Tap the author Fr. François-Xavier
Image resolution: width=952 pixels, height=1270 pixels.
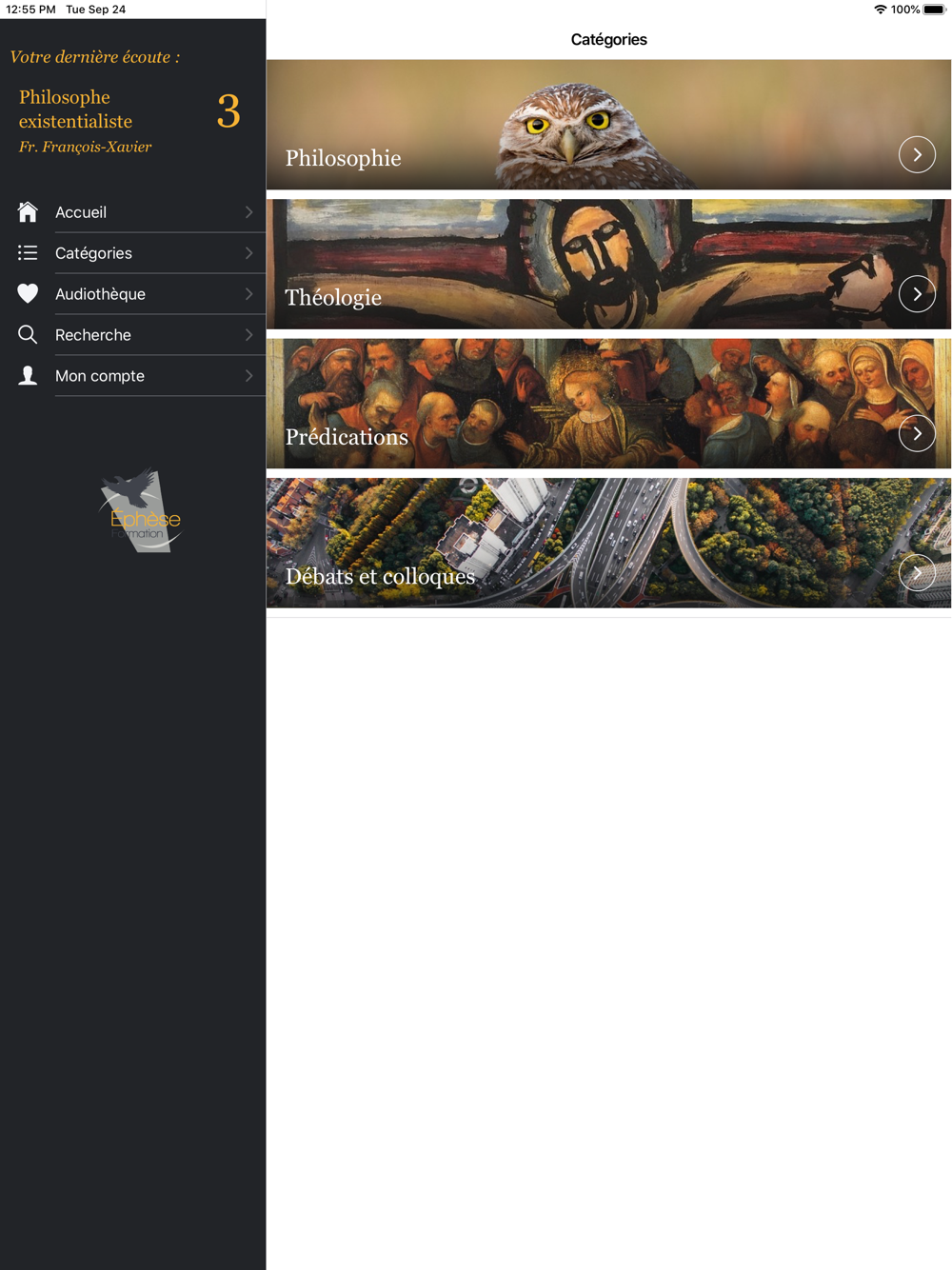click(85, 147)
